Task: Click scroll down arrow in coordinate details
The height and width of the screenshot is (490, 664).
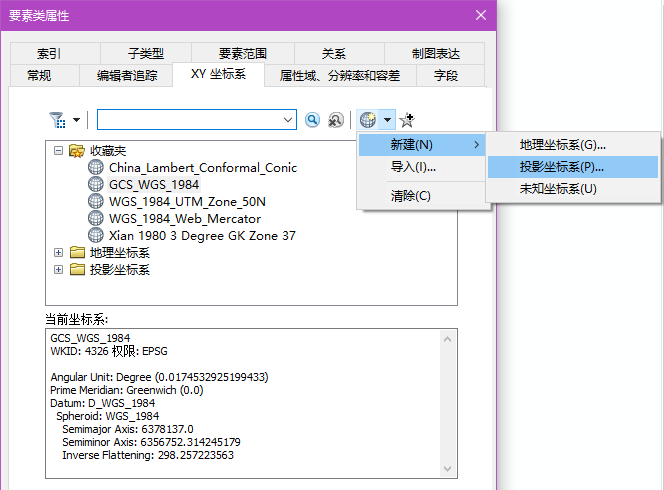Action: point(448,468)
